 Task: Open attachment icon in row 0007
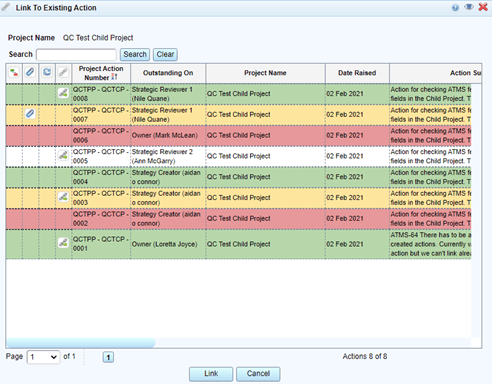(x=30, y=114)
